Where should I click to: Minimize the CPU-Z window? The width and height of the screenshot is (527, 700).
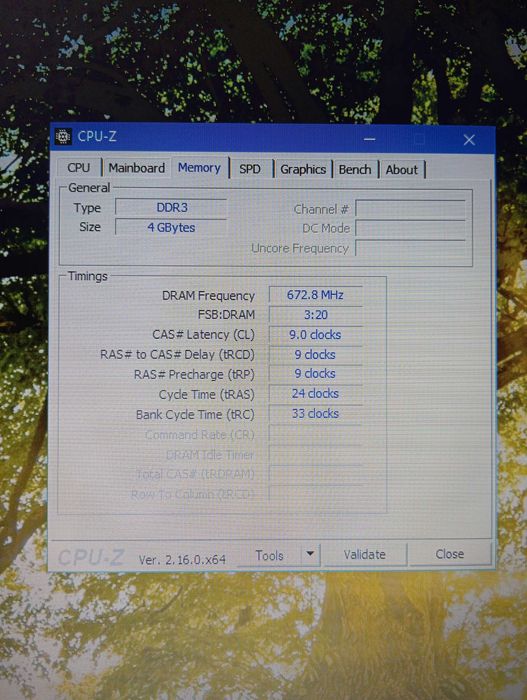(369, 140)
